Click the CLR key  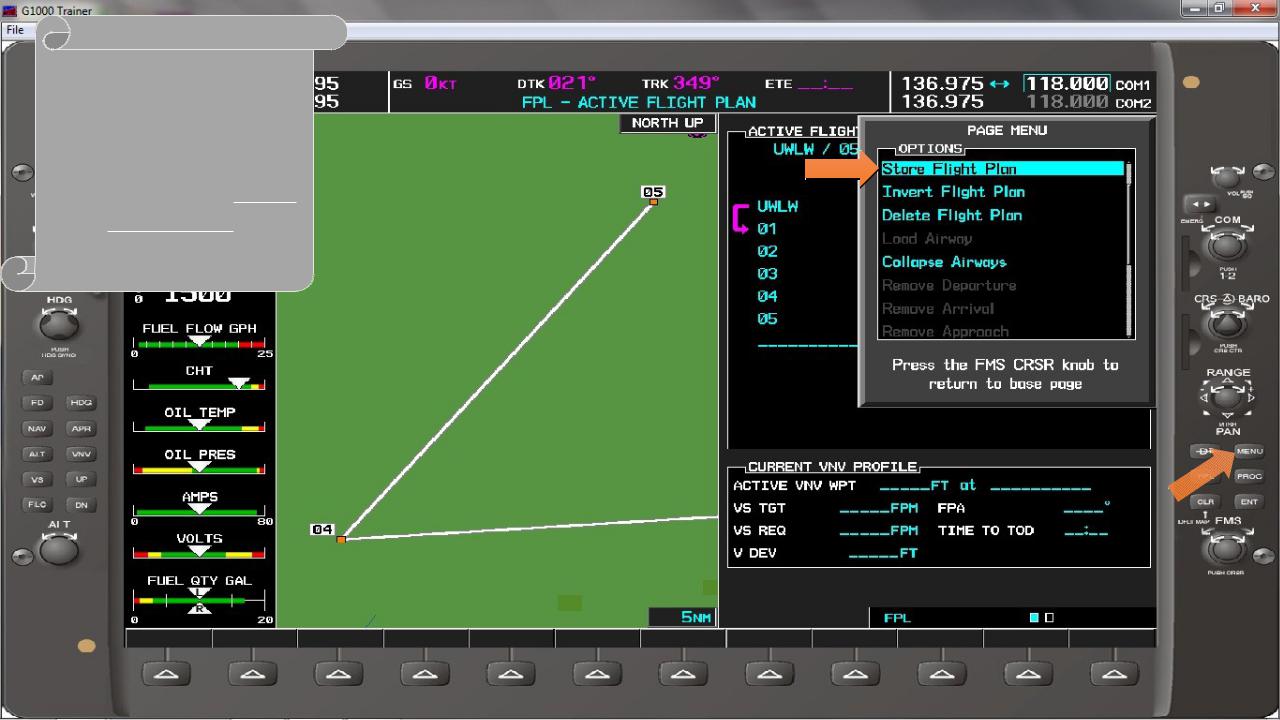pos(1206,502)
